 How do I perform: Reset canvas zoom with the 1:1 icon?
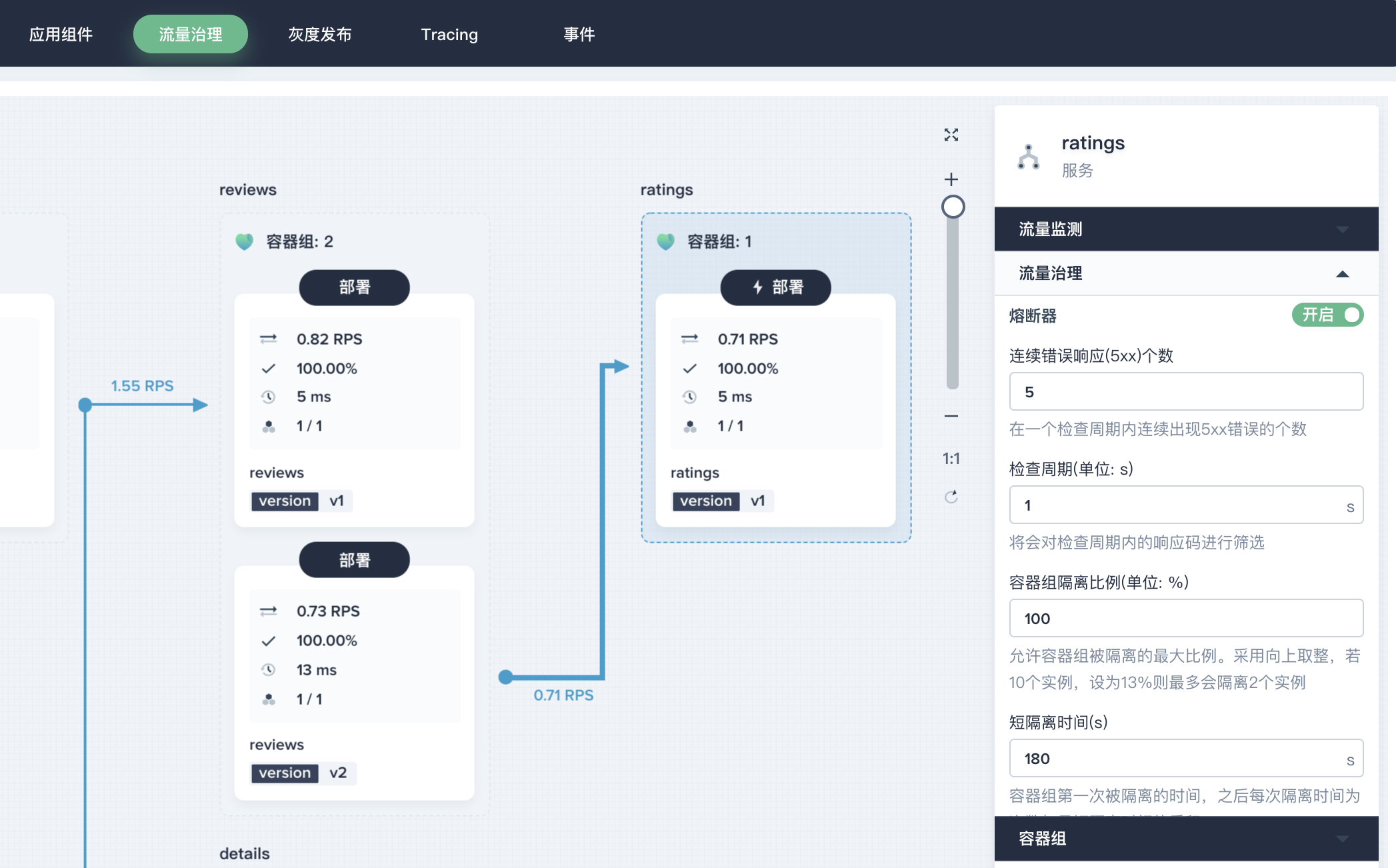951,459
